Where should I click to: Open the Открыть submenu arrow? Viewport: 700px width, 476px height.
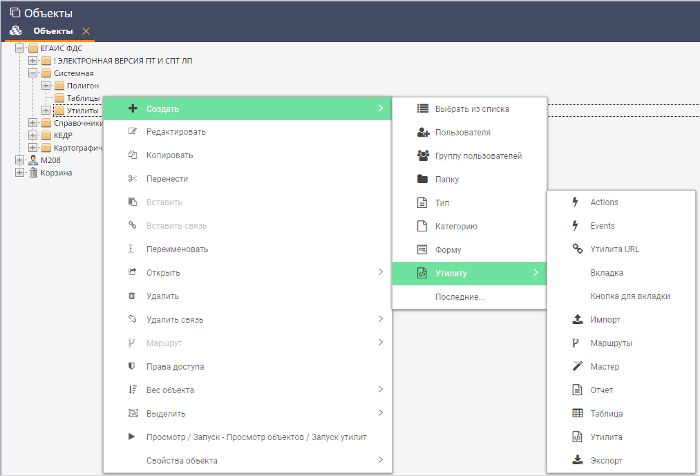click(380, 272)
